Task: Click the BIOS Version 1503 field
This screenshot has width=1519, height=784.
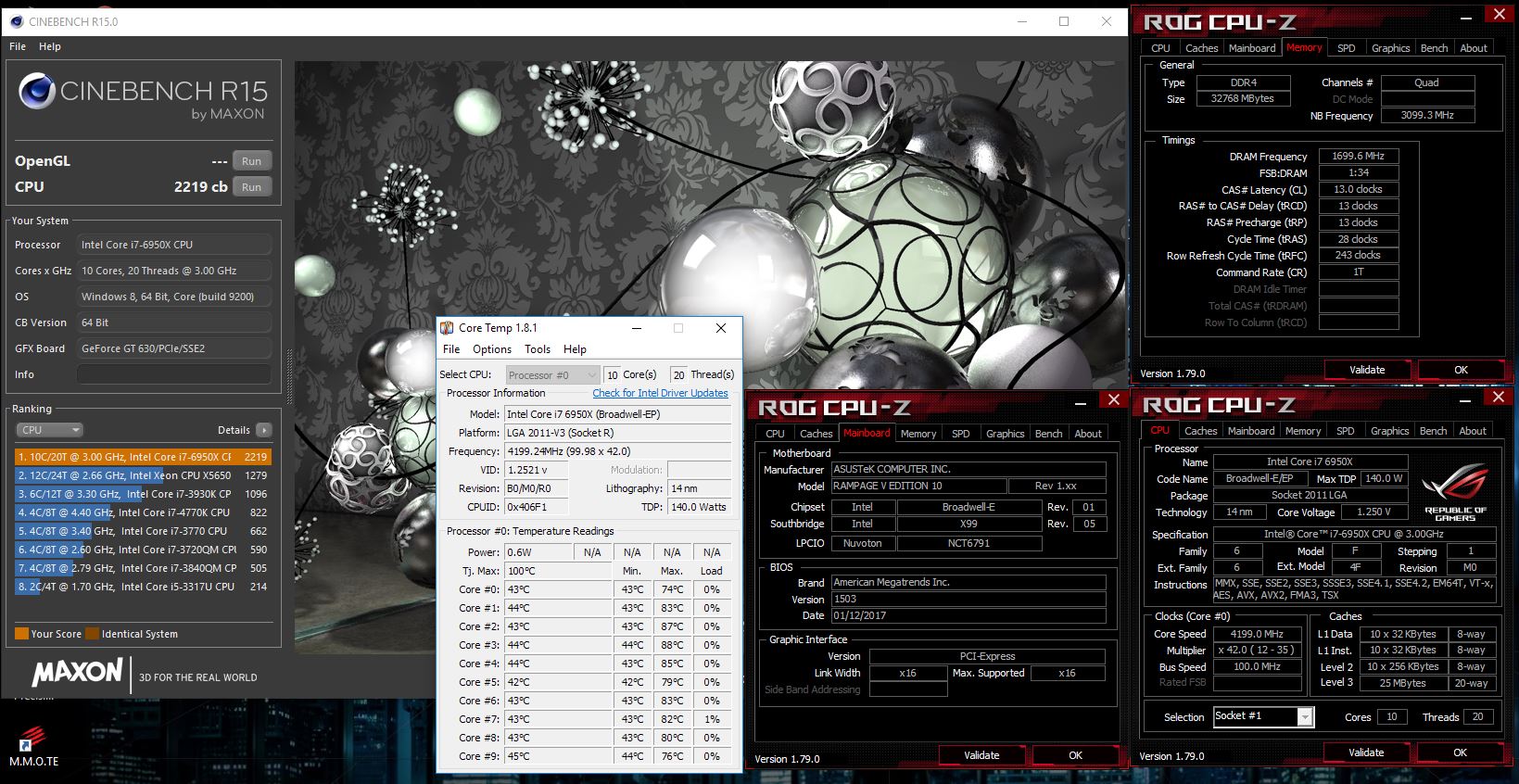Action: (968, 599)
